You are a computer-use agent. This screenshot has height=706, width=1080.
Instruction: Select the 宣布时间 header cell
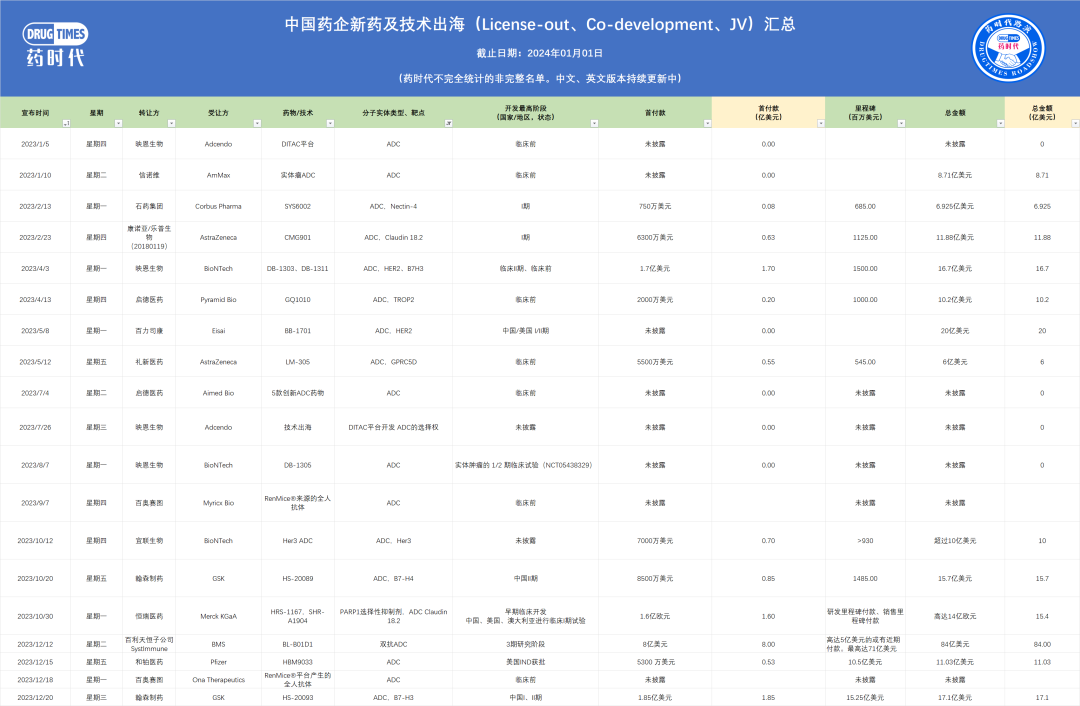click(x=35, y=112)
